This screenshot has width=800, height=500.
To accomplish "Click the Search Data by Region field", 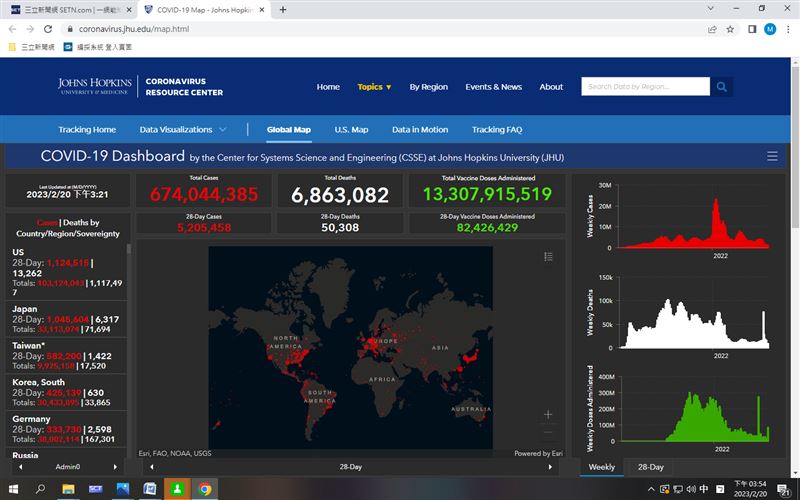I will click(x=645, y=87).
